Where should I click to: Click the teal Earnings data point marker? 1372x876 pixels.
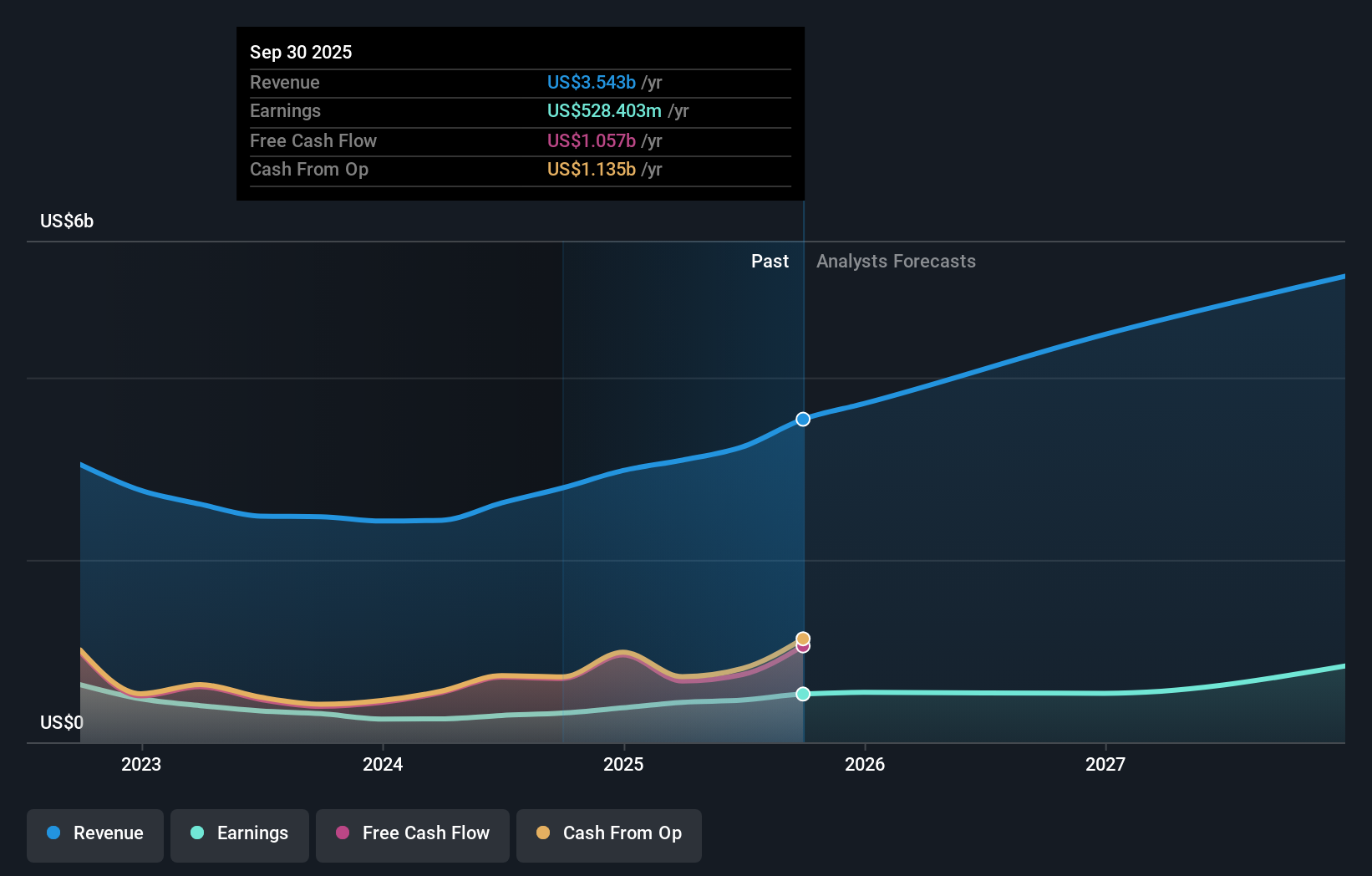[803, 694]
